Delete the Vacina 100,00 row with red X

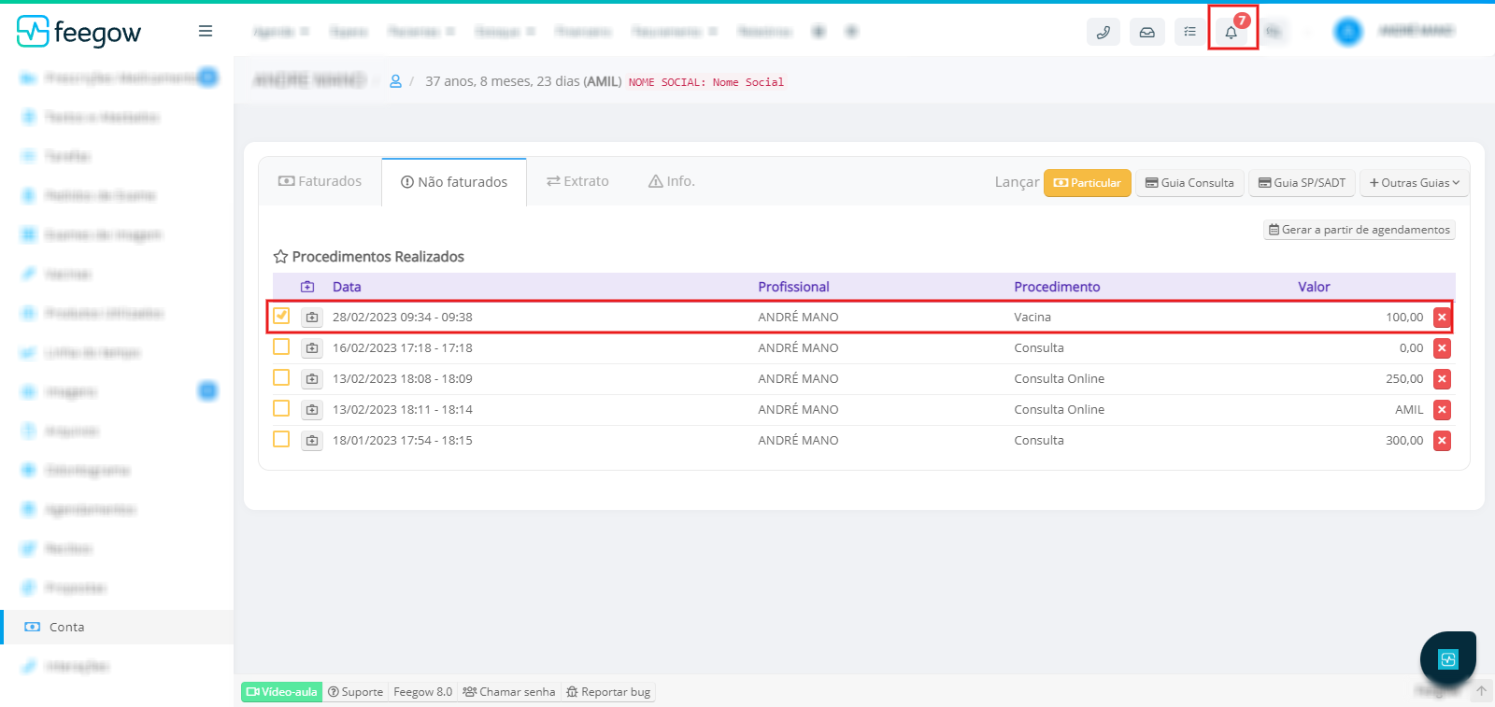1442,317
